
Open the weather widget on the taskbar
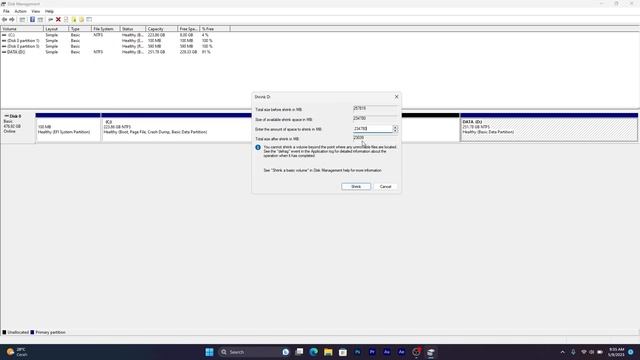point(17,352)
